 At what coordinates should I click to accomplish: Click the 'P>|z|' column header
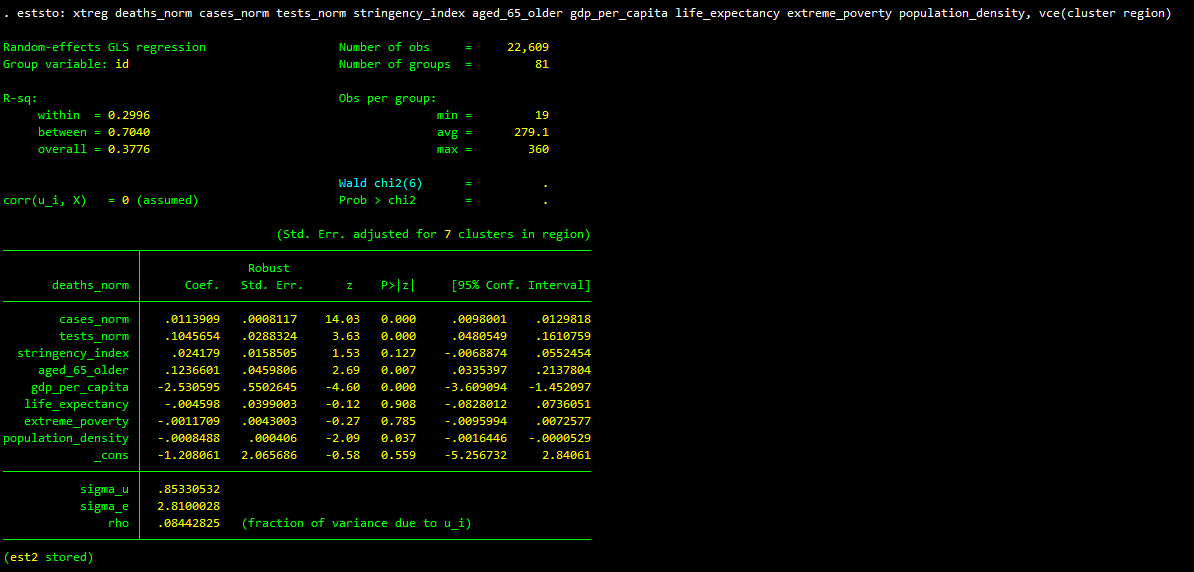coord(398,286)
